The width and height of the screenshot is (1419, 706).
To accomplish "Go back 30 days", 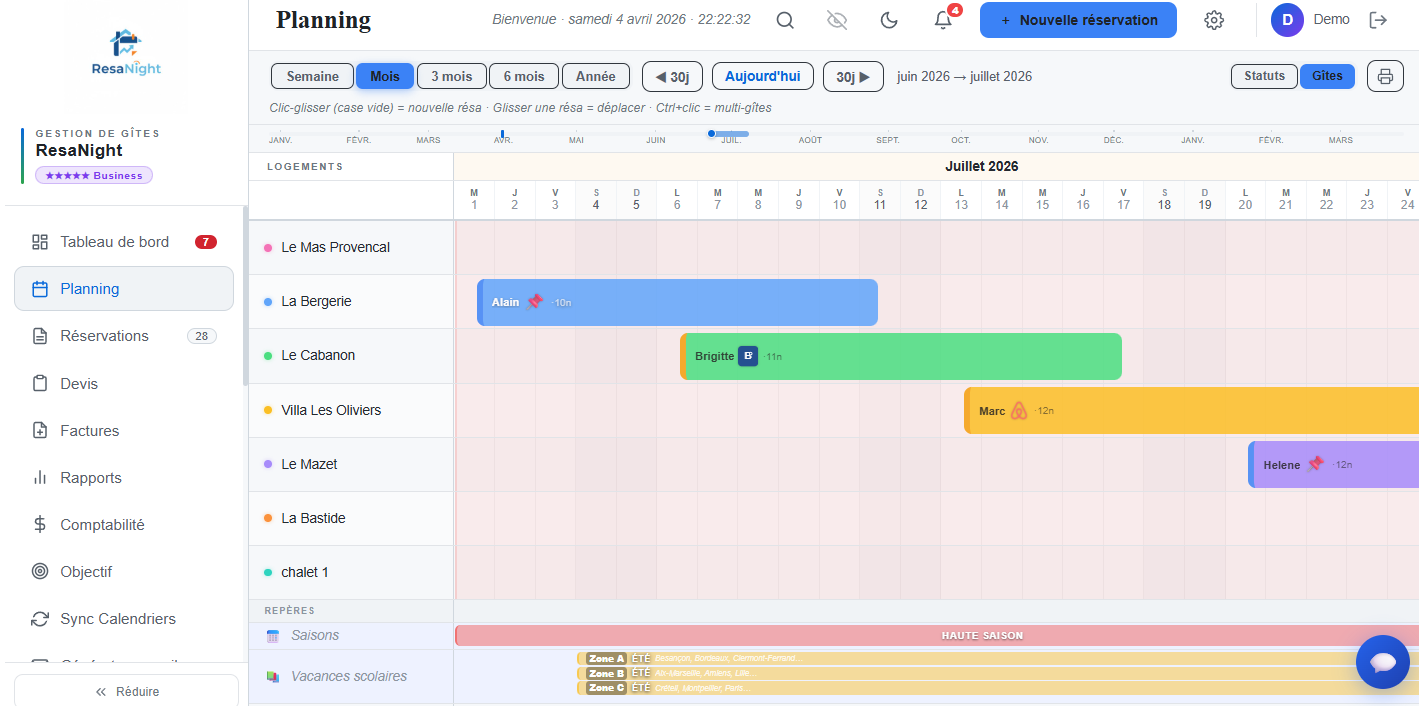I will [x=672, y=76].
